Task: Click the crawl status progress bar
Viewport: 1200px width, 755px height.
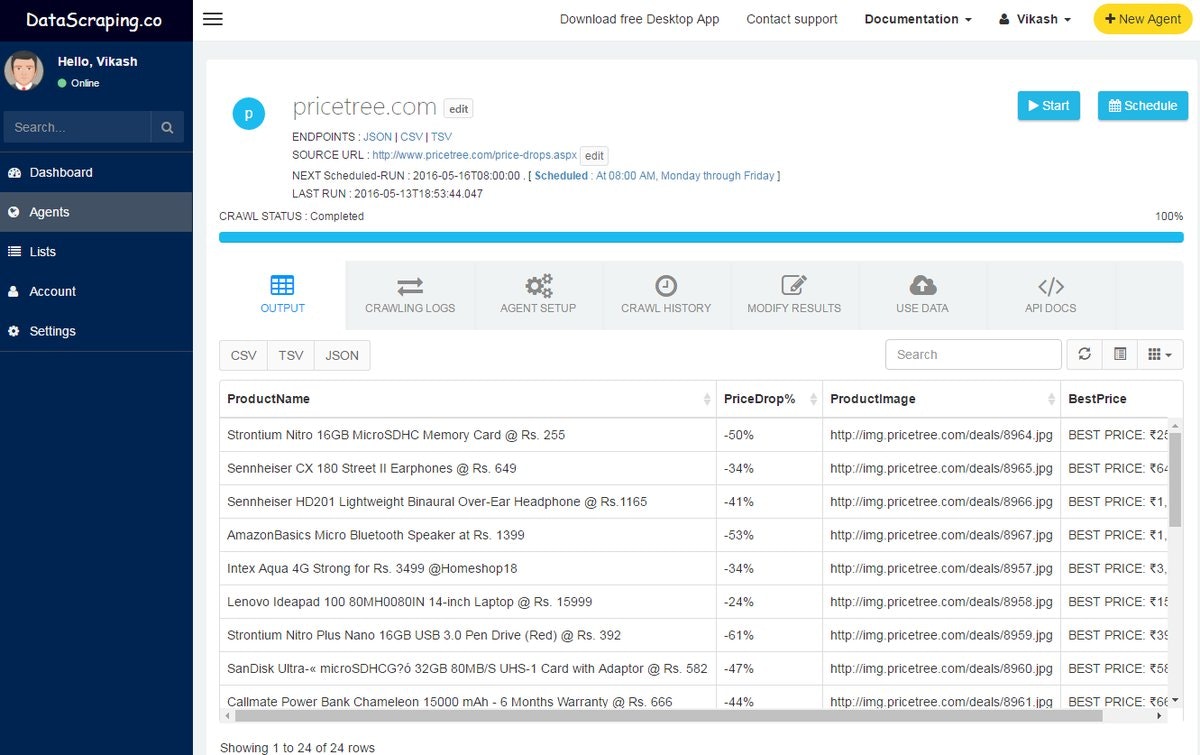Action: point(701,238)
